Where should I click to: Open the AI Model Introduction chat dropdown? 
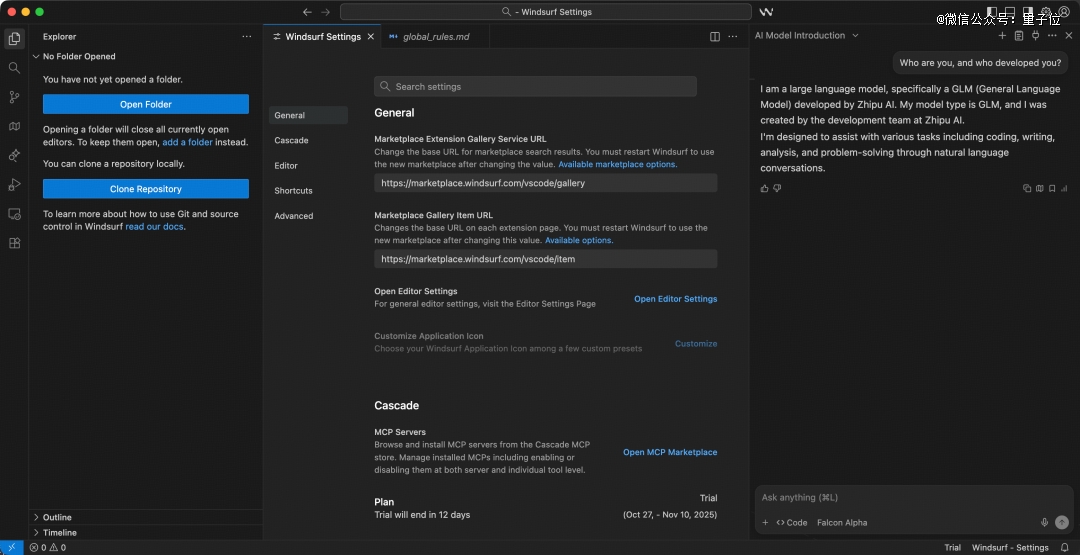tap(855, 36)
